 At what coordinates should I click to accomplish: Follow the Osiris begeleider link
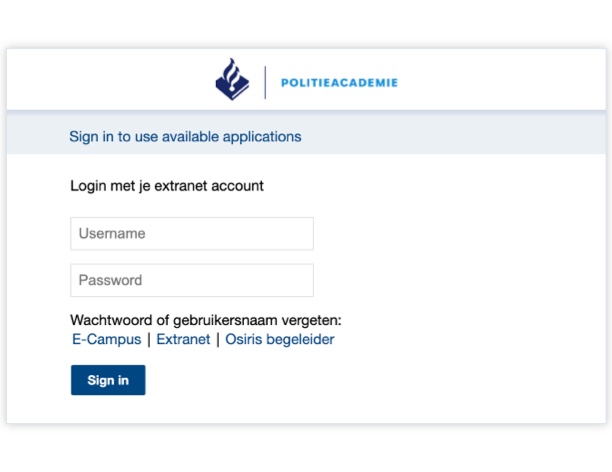280,340
